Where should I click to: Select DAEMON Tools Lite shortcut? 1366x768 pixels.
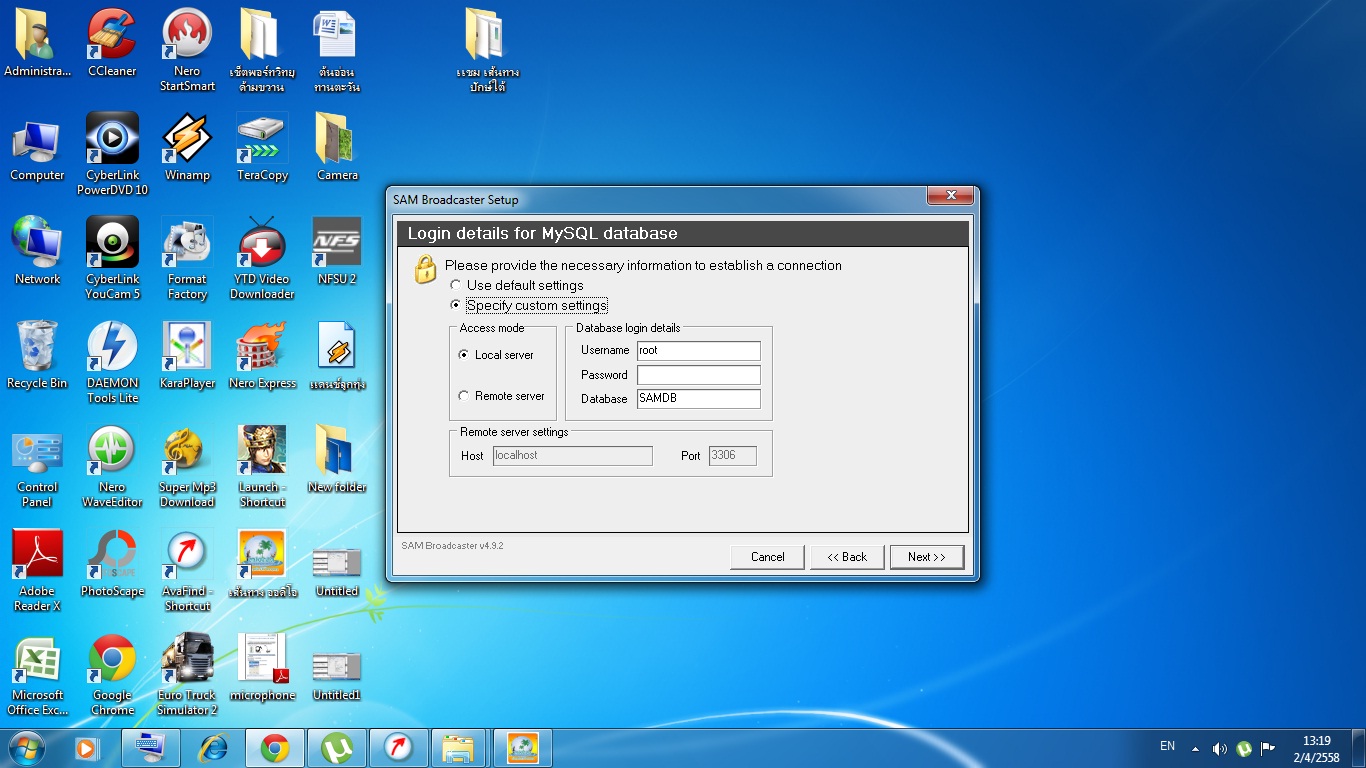pyautogui.click(x=112, y=362)
